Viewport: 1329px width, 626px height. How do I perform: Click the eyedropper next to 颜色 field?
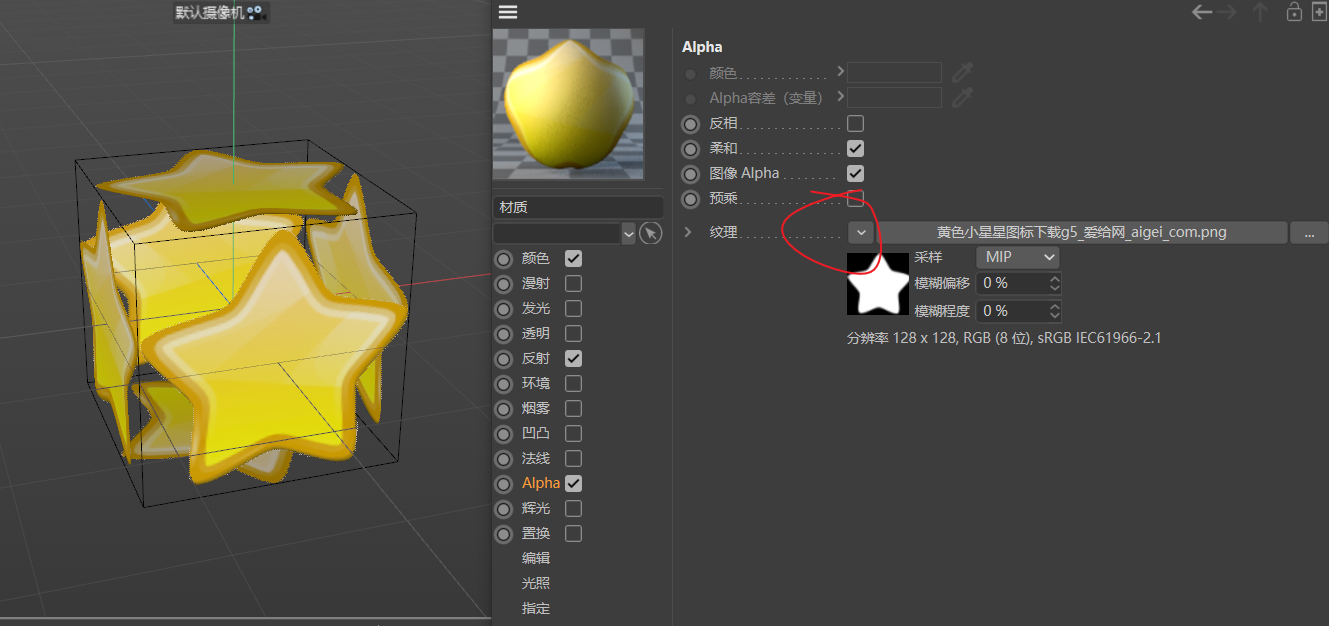coord(962,72)
